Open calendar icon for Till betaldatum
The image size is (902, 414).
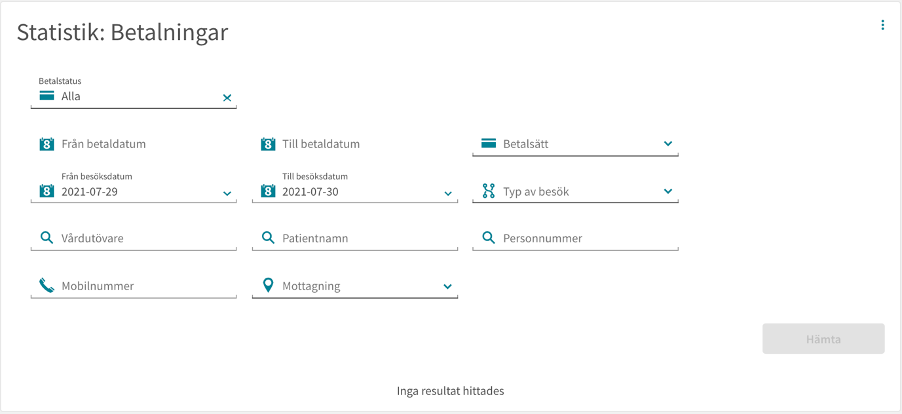click(x=267, y=144)
